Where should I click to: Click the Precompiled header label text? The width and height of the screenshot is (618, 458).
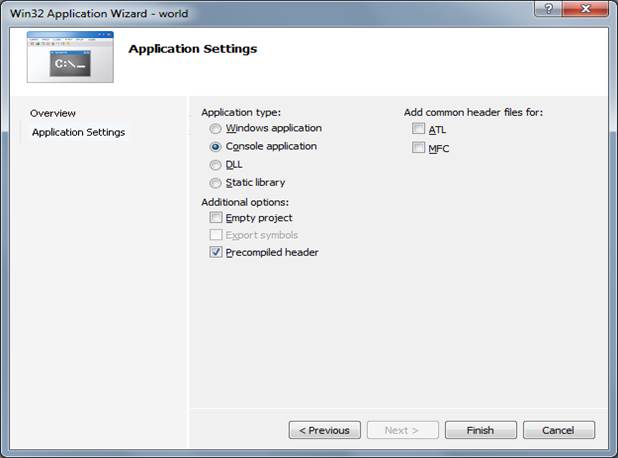(x=272, y=253)
